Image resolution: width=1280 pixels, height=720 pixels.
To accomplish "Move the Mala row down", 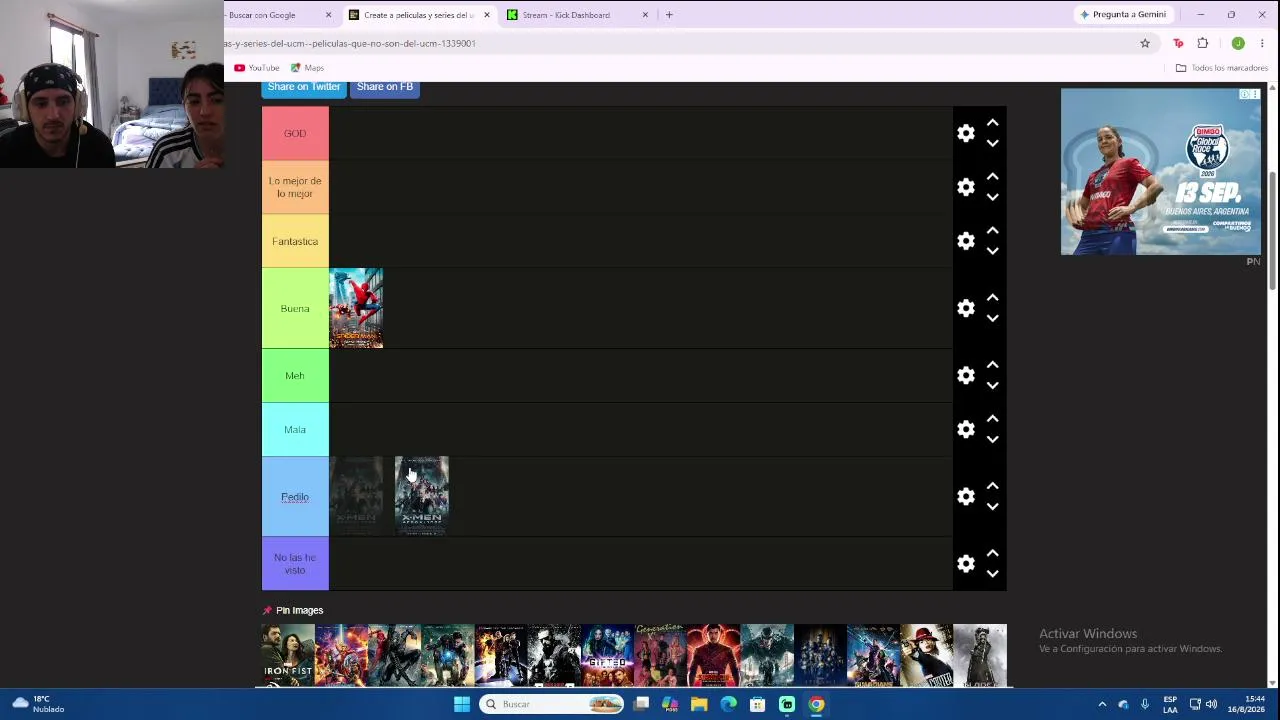I will 992,439.
